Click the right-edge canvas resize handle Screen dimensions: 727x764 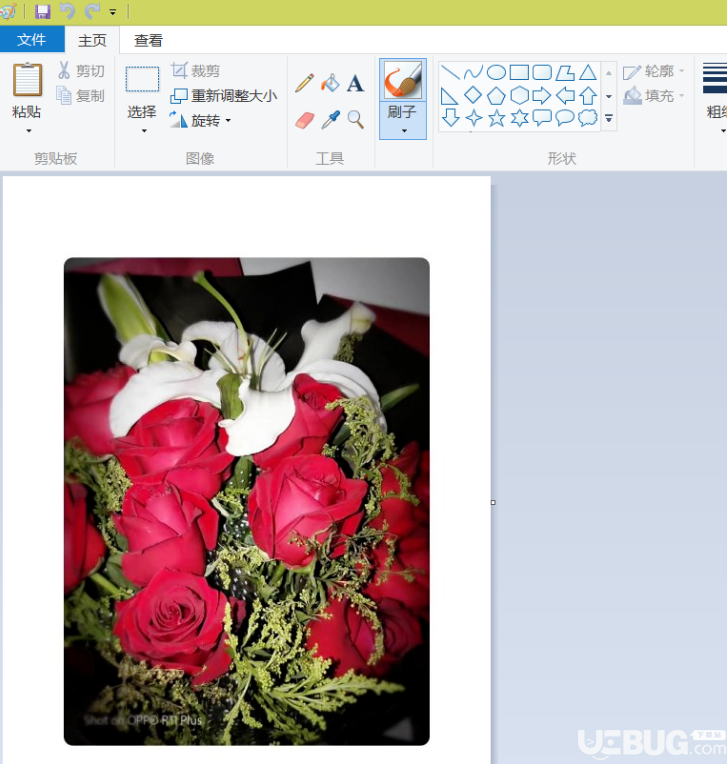click(493, 502)
